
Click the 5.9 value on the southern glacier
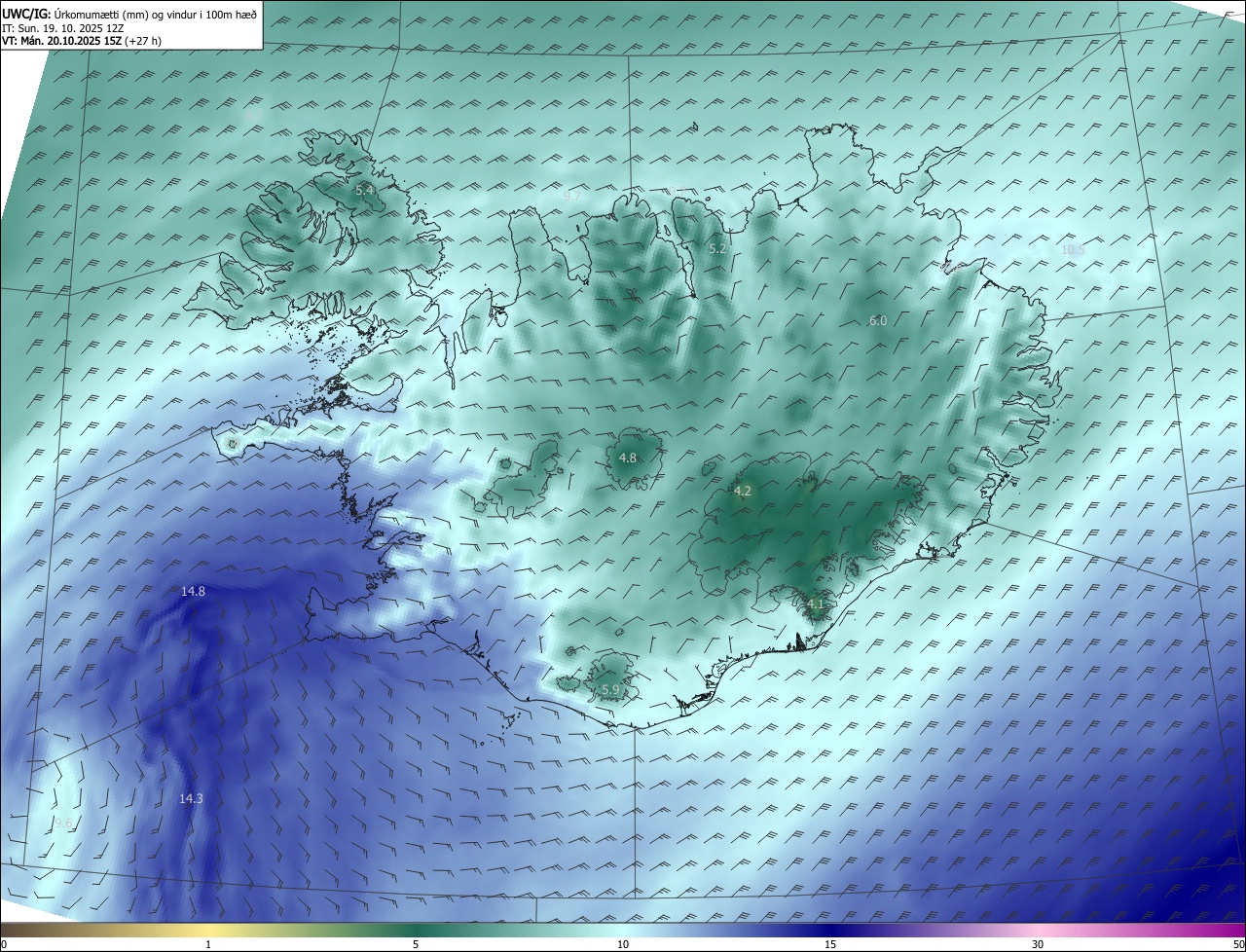coord(610,690)
